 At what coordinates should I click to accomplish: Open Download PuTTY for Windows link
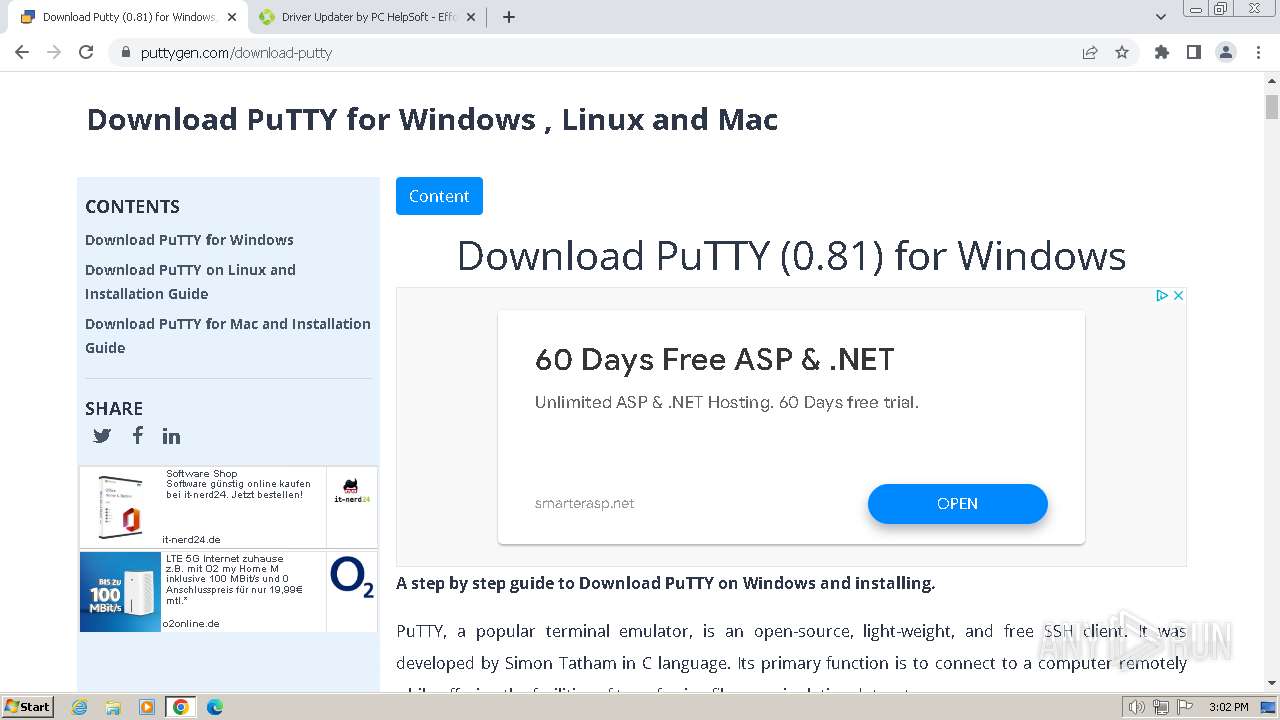point(189,240)
